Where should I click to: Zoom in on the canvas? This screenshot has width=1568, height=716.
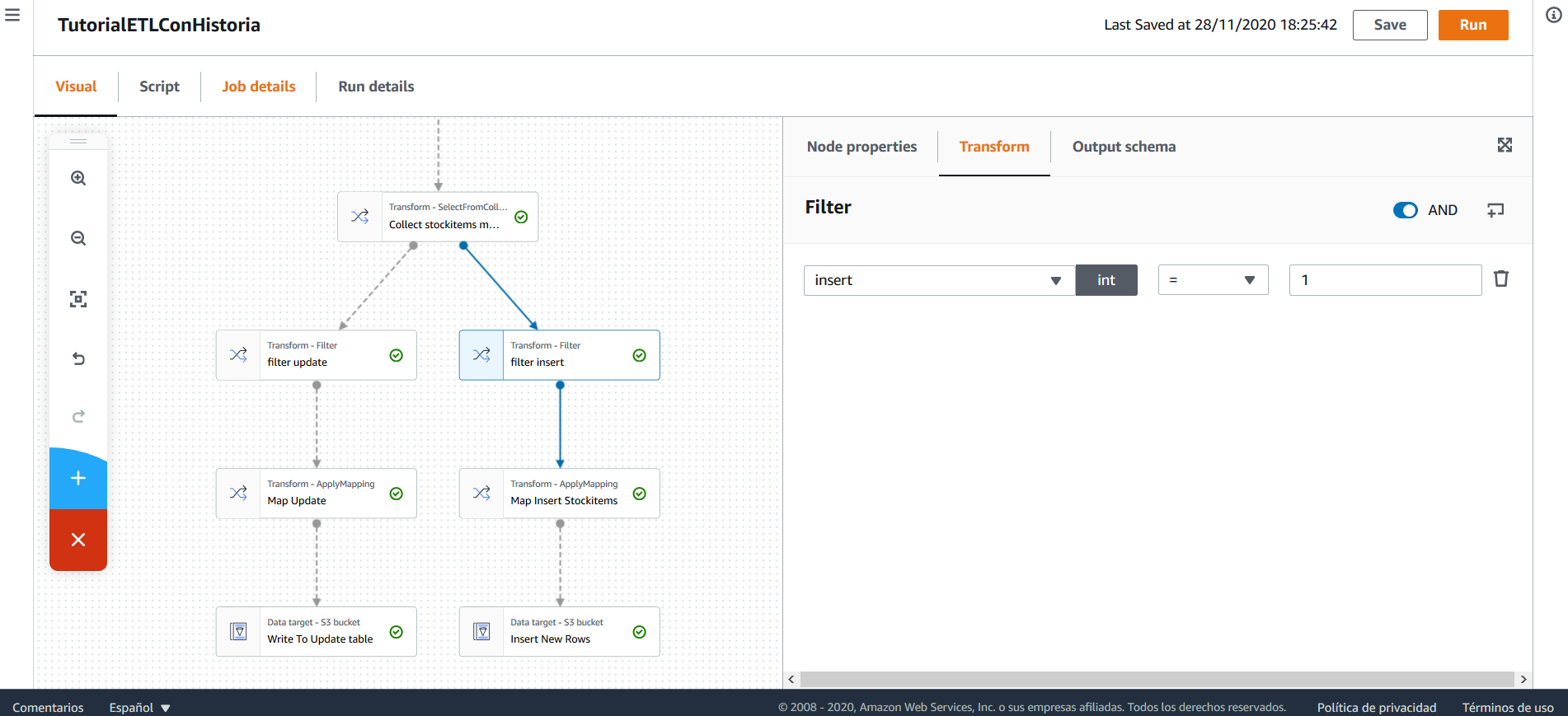click(x=78, y=178)
